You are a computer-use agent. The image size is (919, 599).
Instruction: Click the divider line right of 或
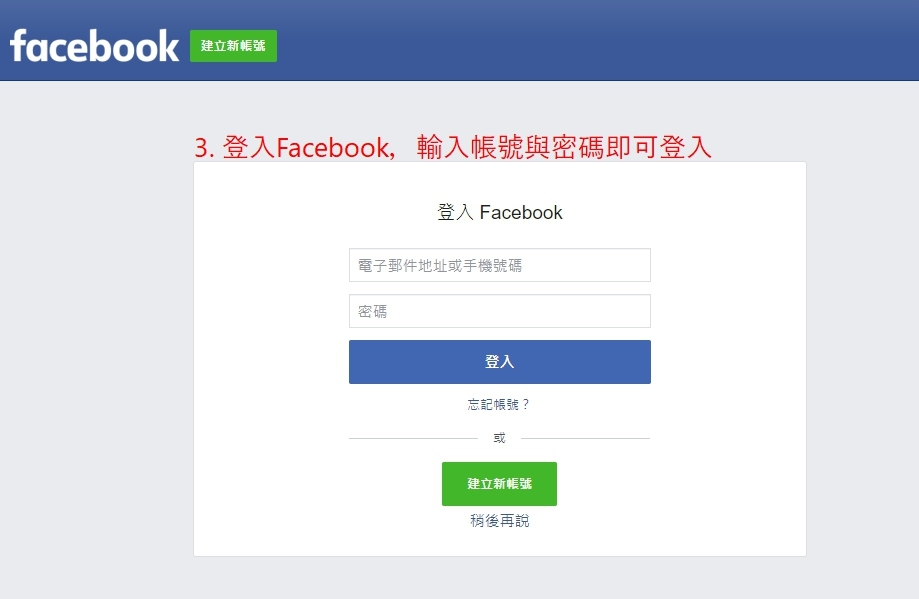coord(585,438)
